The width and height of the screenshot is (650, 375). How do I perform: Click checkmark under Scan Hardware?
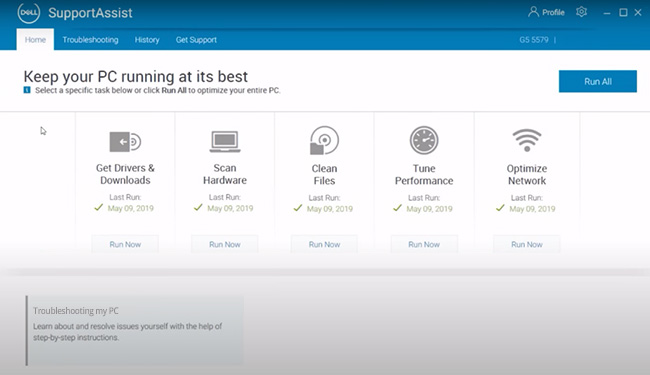click(x=198, y=207)
